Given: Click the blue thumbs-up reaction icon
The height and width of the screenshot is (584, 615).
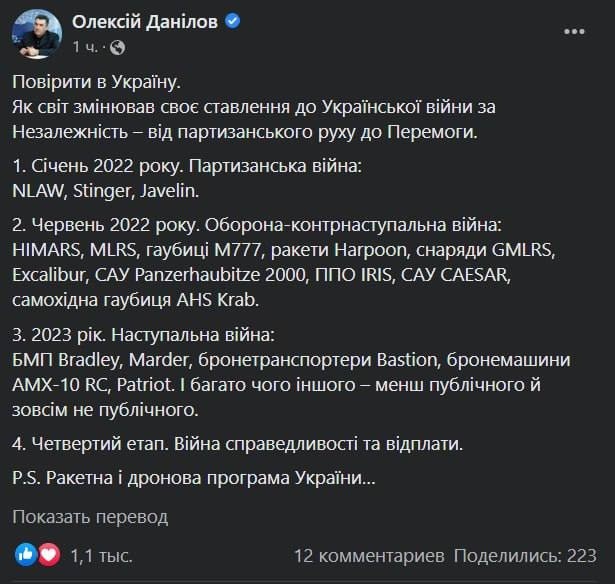Looking at the screenshot, I should coord(26,553).
